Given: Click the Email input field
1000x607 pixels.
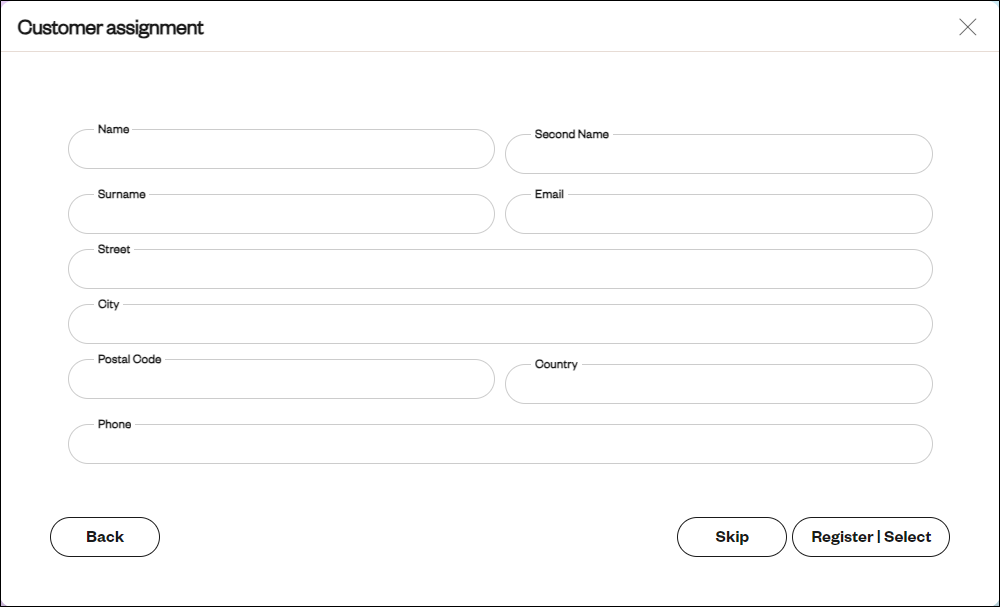Looking at the screenshot, I should tap(719, 214).
